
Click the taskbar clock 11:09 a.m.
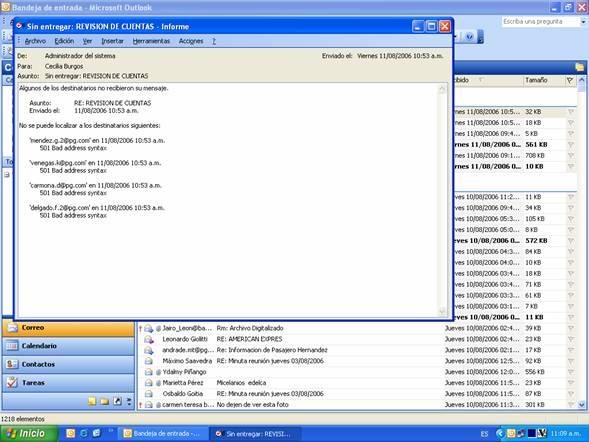(566, 434)
